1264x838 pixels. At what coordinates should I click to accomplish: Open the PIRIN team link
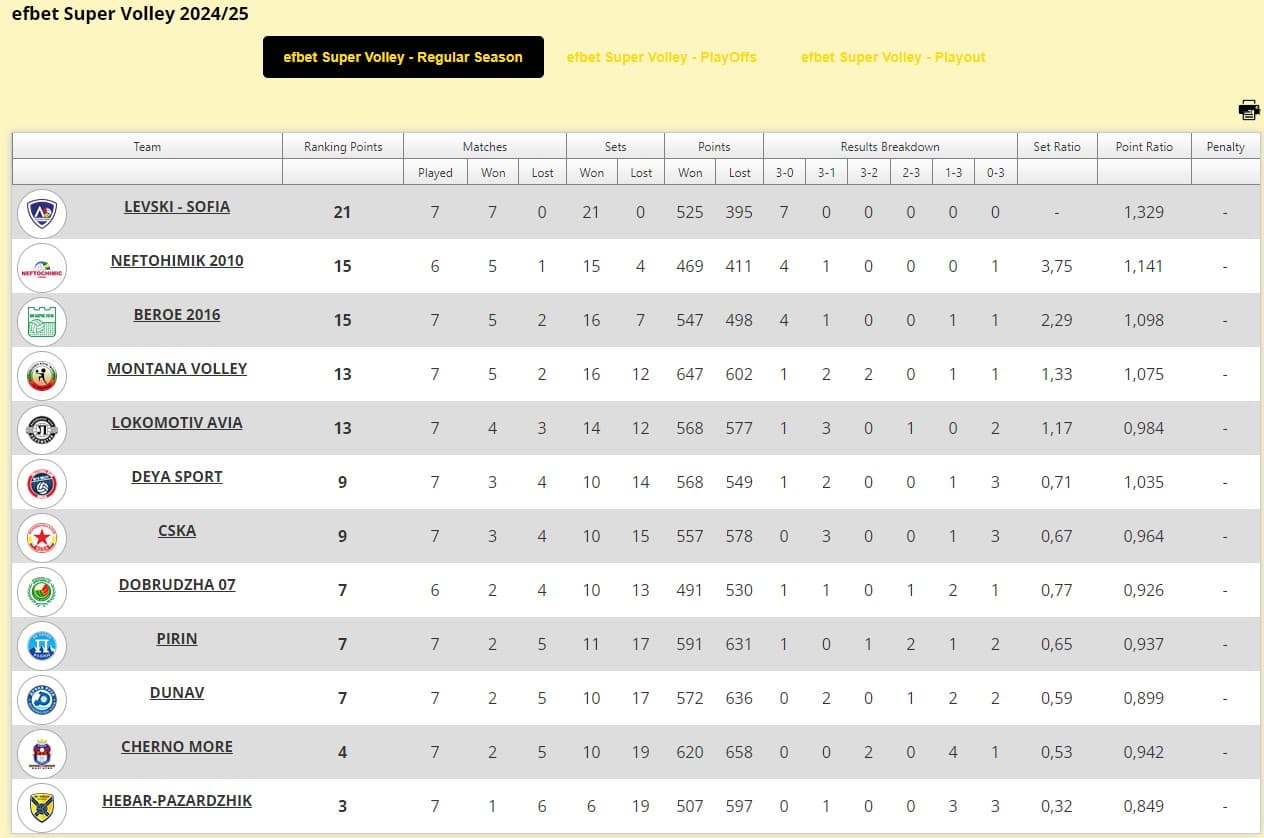point(177,639)
